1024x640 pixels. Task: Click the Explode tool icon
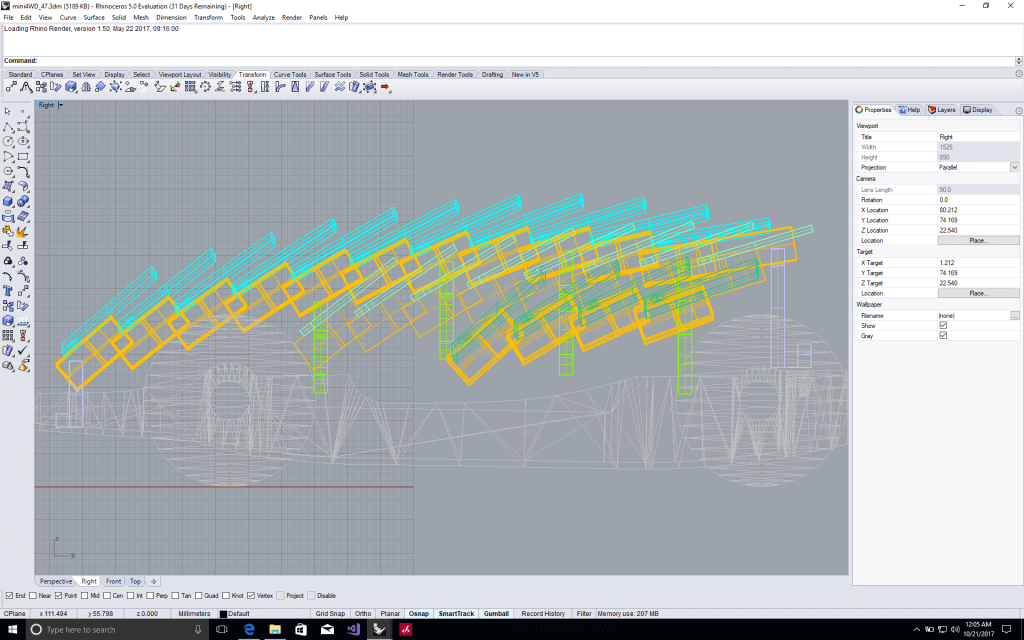(23, 231)
